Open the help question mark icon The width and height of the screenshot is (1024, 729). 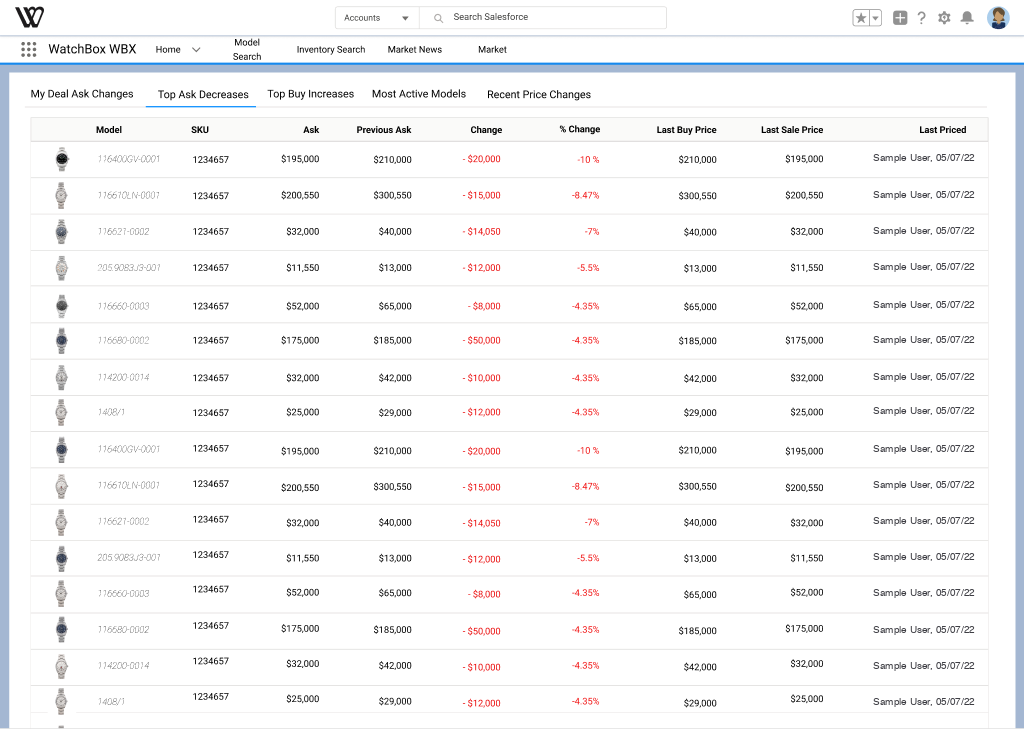click(x=921, y=18)
